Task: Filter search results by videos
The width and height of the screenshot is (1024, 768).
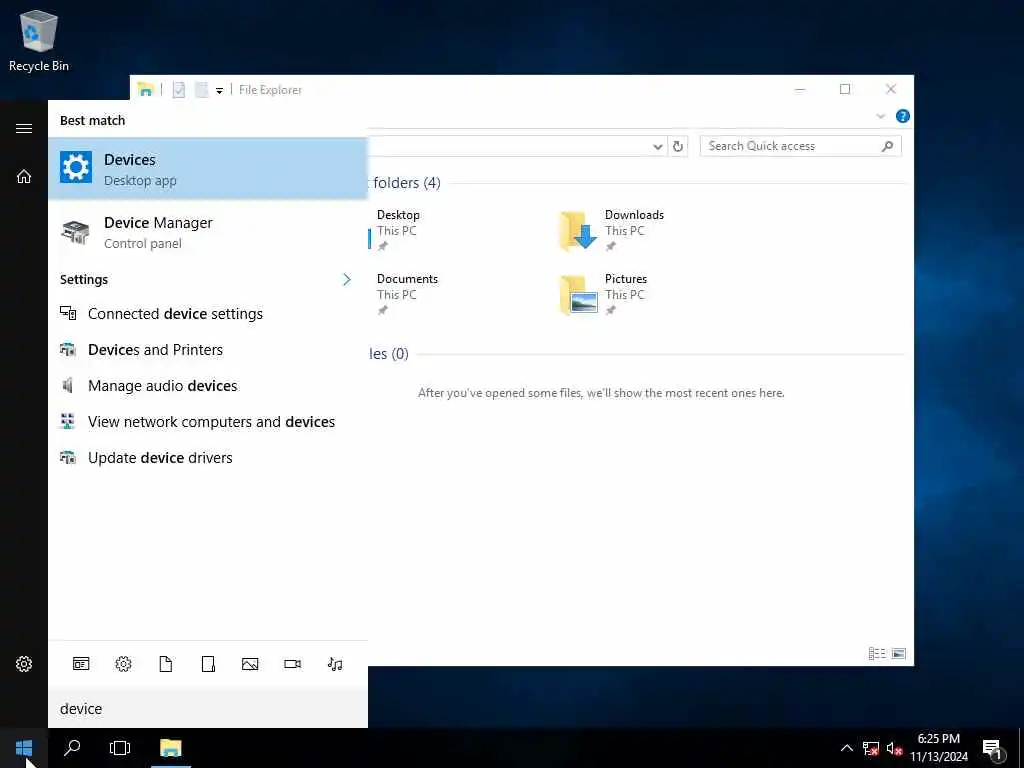Action: [293, 664]
